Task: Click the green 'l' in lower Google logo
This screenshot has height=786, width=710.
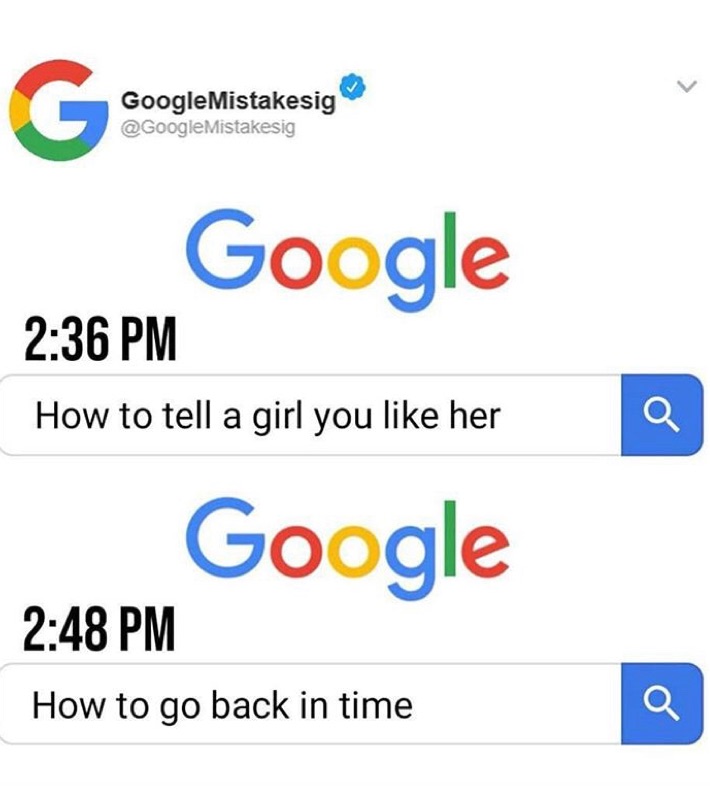Action: [x=449, y=538]
